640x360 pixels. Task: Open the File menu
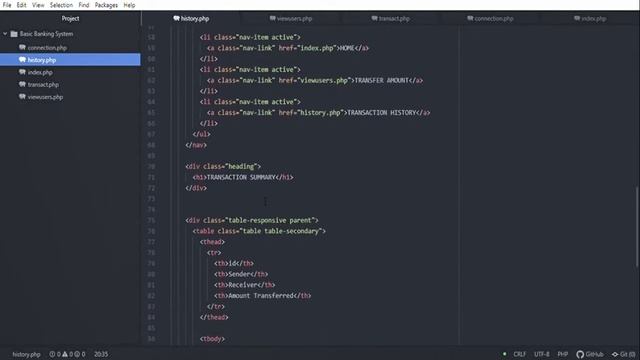click(x=7, y=5)
